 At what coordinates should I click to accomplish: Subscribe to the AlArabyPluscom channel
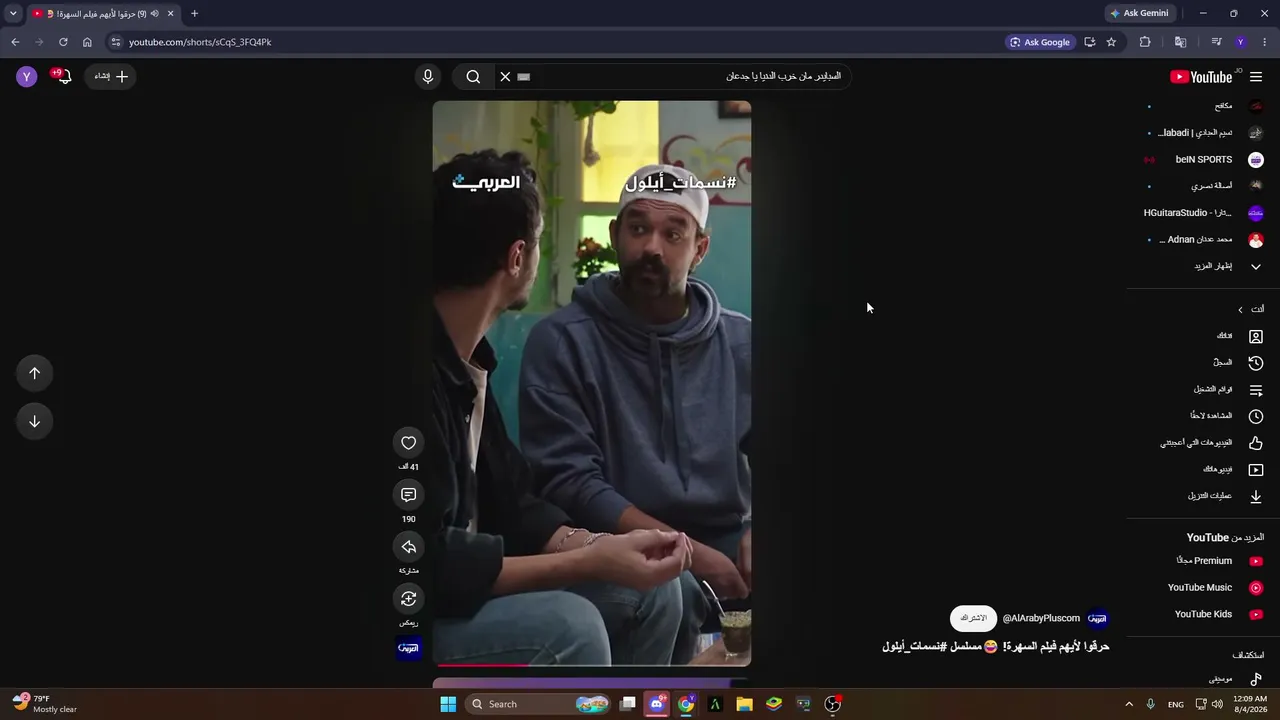click(973, 618)
